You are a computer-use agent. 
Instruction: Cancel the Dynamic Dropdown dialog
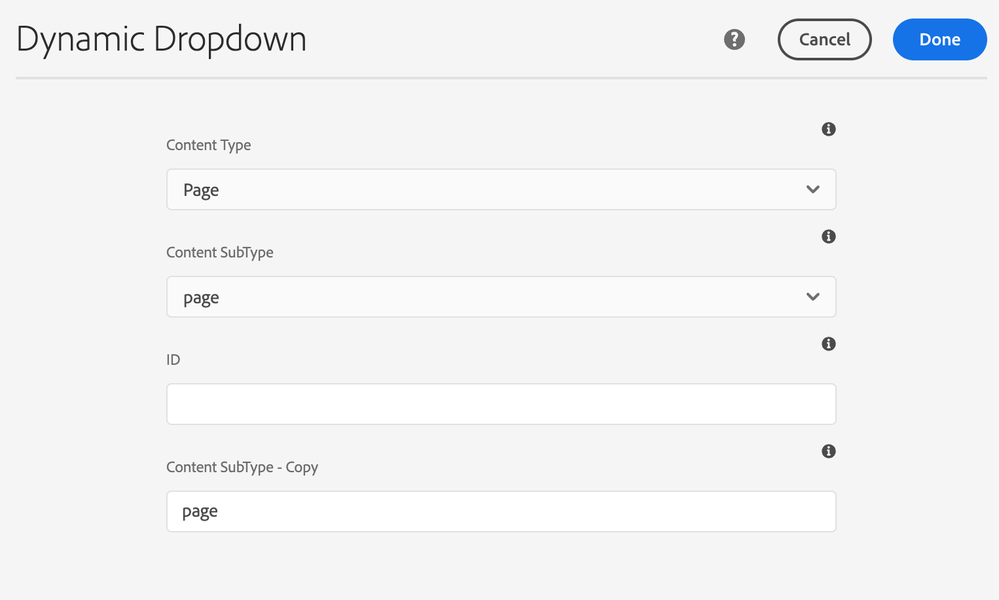(x=824, y=40)
